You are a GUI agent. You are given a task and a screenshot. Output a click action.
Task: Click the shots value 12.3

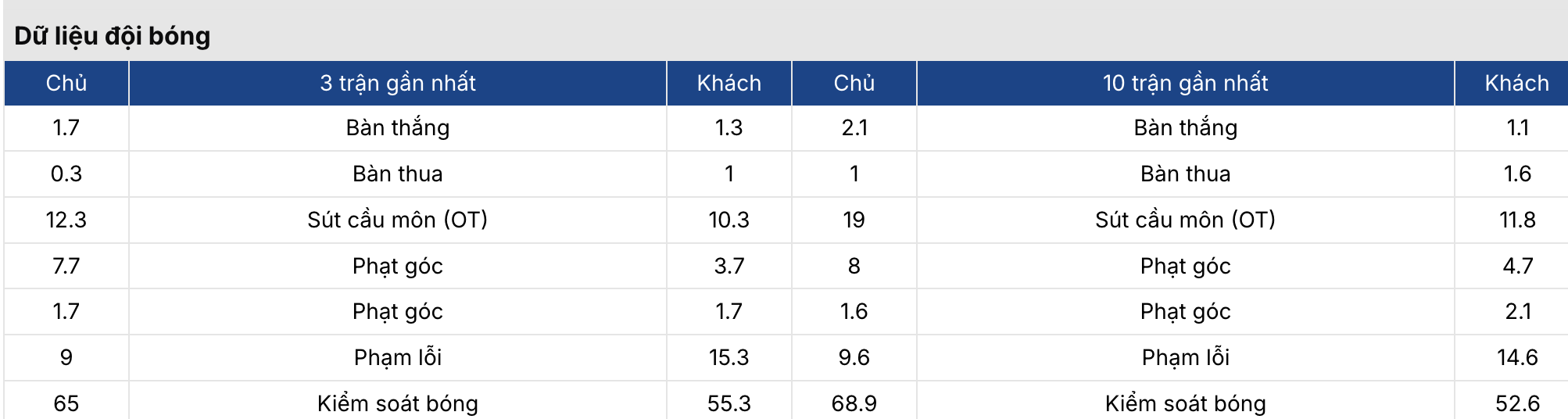pos(66,220)
